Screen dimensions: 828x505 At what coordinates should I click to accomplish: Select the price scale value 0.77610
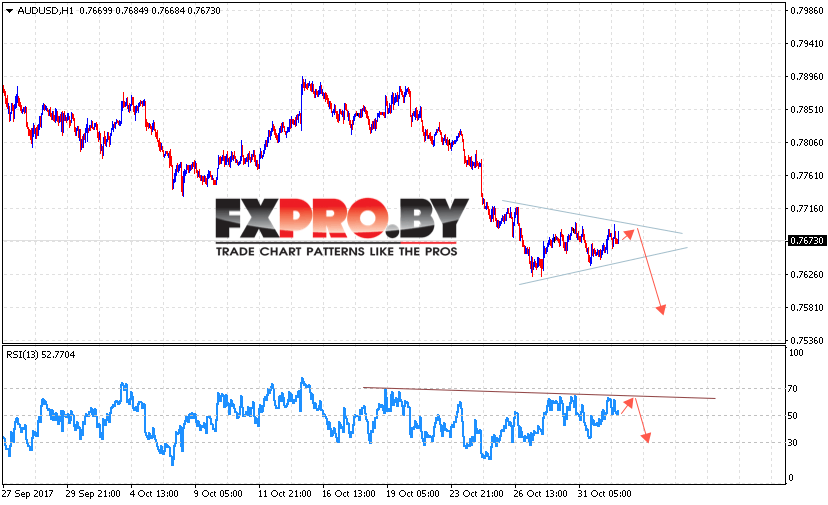coord(807,176)
